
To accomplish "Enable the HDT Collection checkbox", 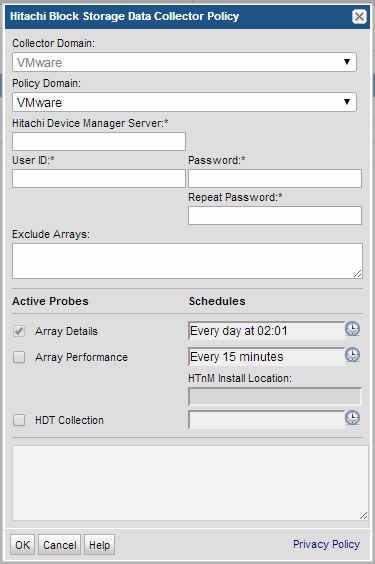I will [x=19, y=420].
